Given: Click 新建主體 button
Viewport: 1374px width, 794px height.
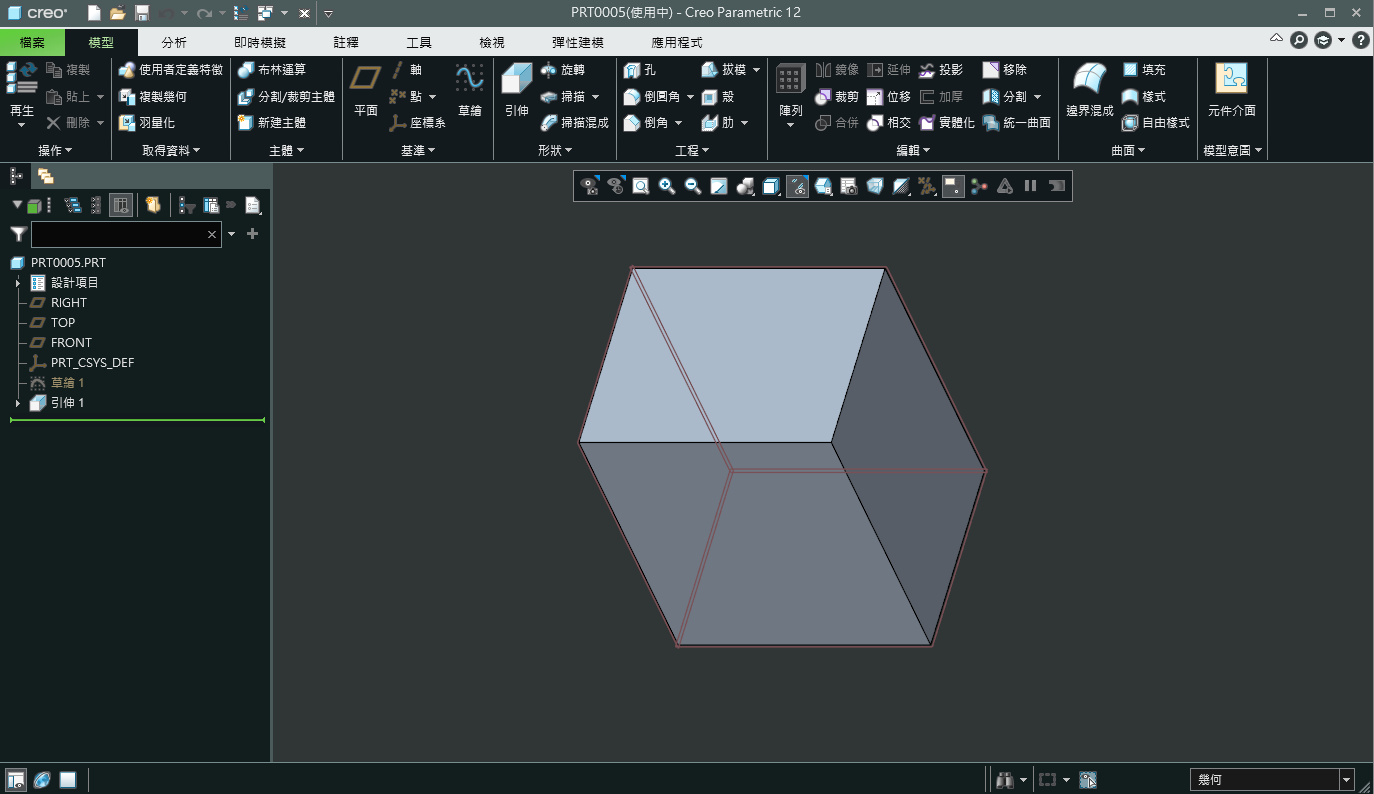Looking at the screenshot, I should (272, 123).
